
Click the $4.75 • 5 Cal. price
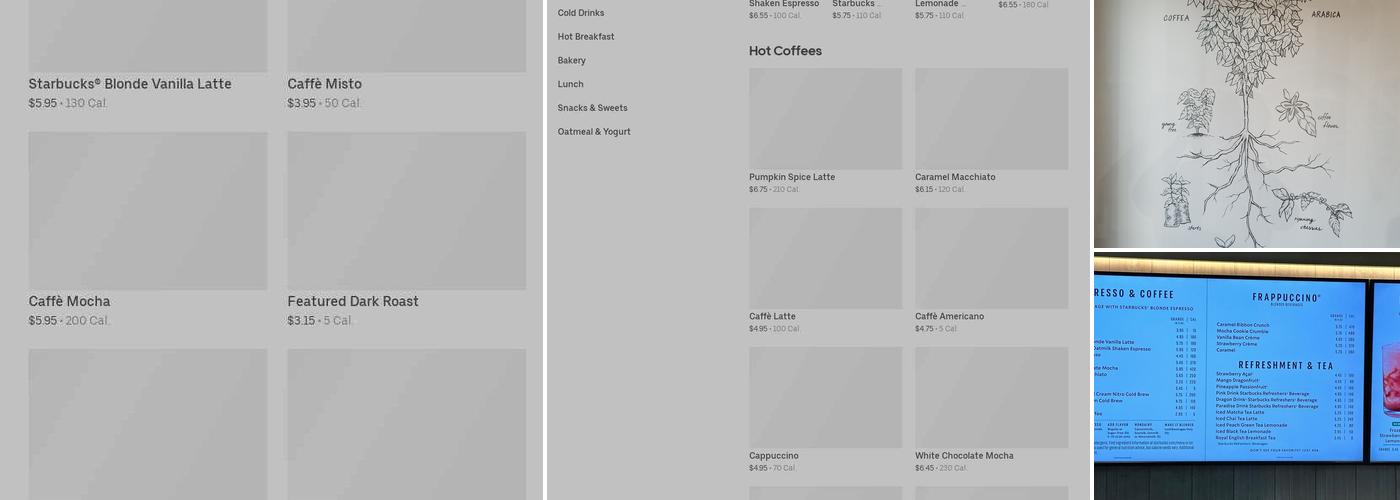click(936, 328)
